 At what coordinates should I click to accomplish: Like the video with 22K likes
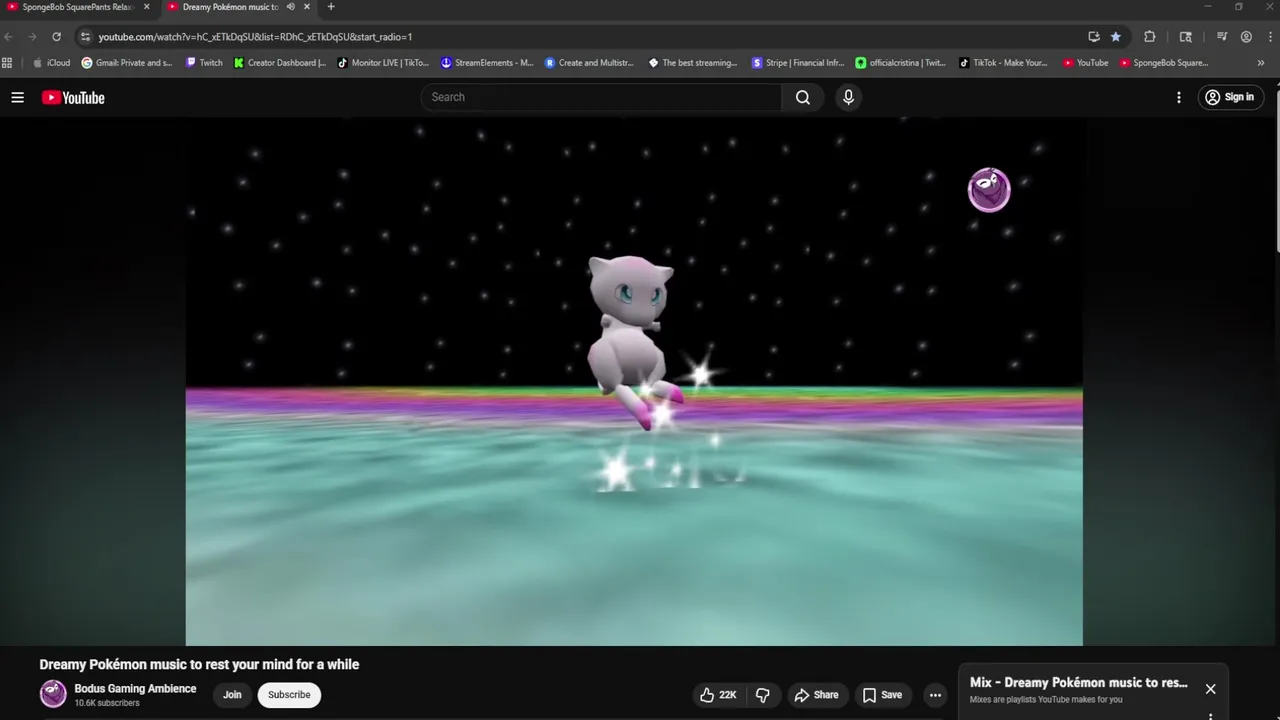(x=718, y=695)
